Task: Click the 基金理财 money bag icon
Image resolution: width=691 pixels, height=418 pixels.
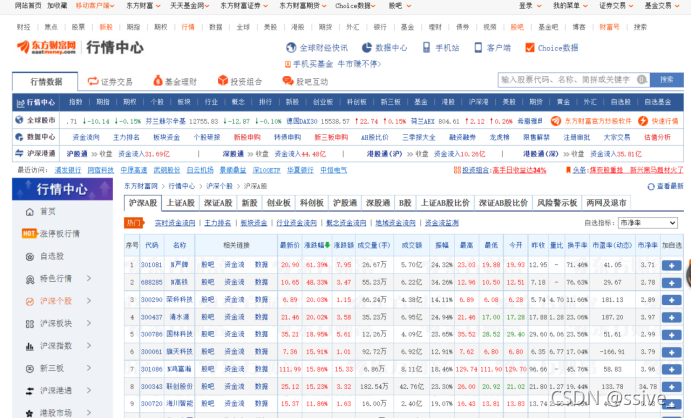Action: tap(158, 81)
